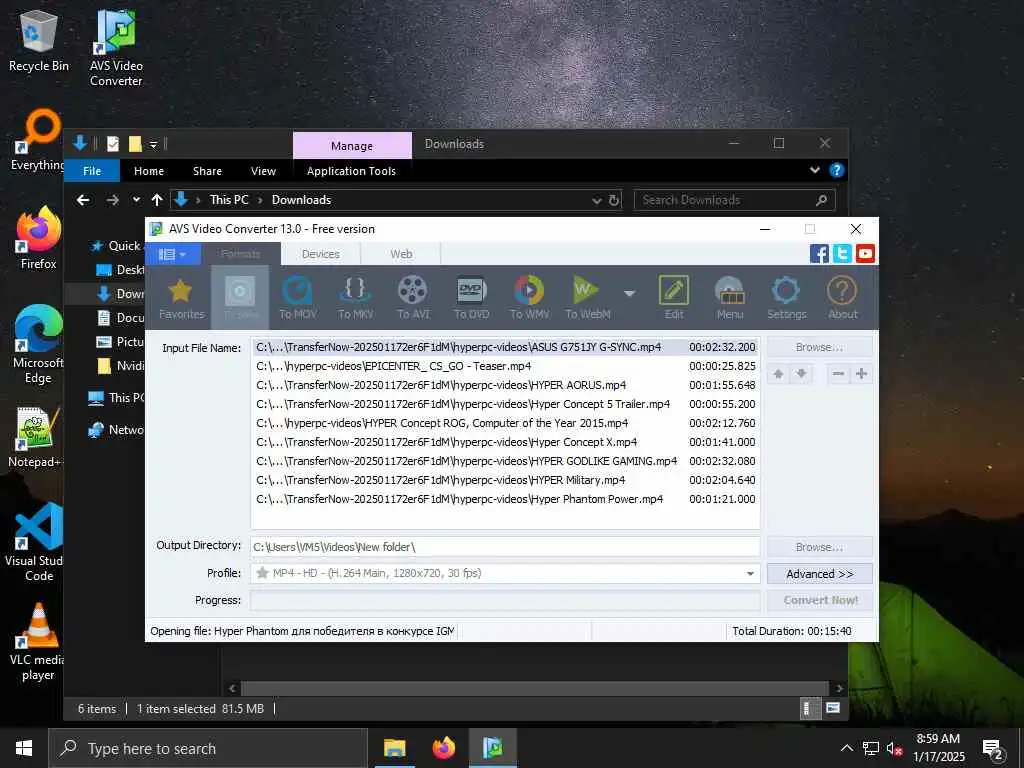Switch to the Devices tab
1024x768 pixels.
click(x=321, y=254)
